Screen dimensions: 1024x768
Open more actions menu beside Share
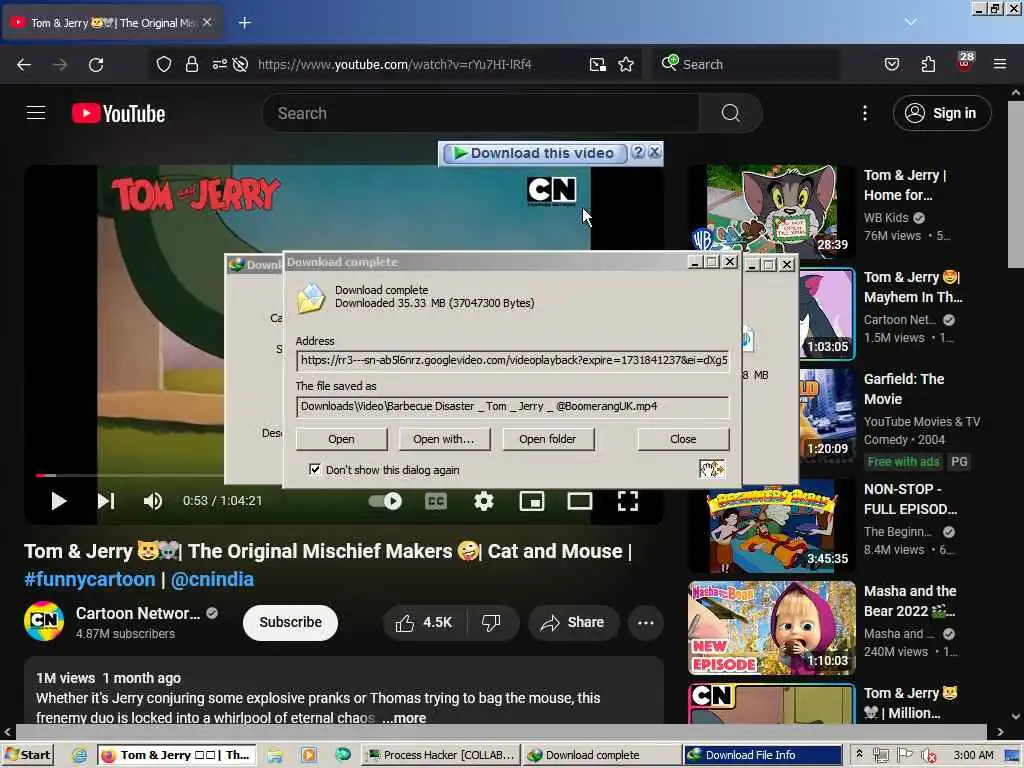click(x=646, y=622)
